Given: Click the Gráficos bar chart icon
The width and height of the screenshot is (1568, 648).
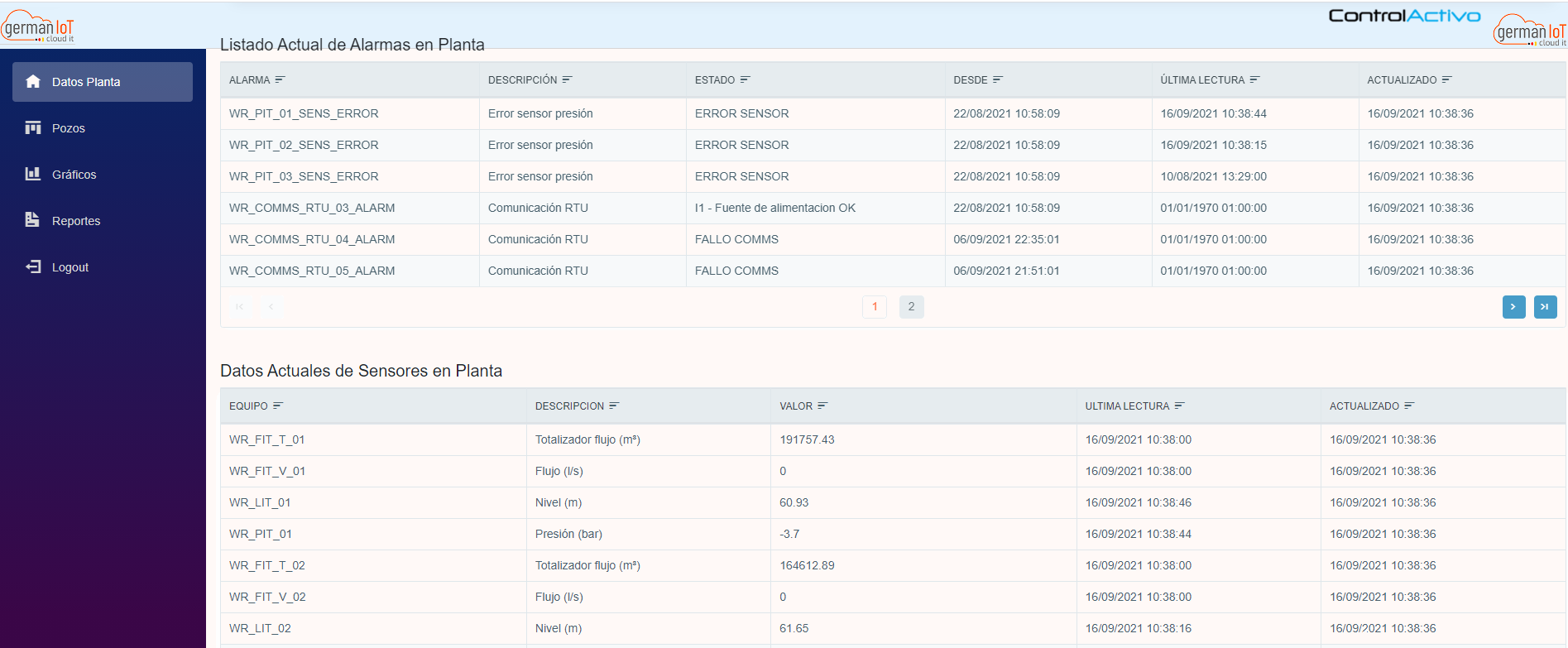Looking at the screenshot, I should 33,174.
